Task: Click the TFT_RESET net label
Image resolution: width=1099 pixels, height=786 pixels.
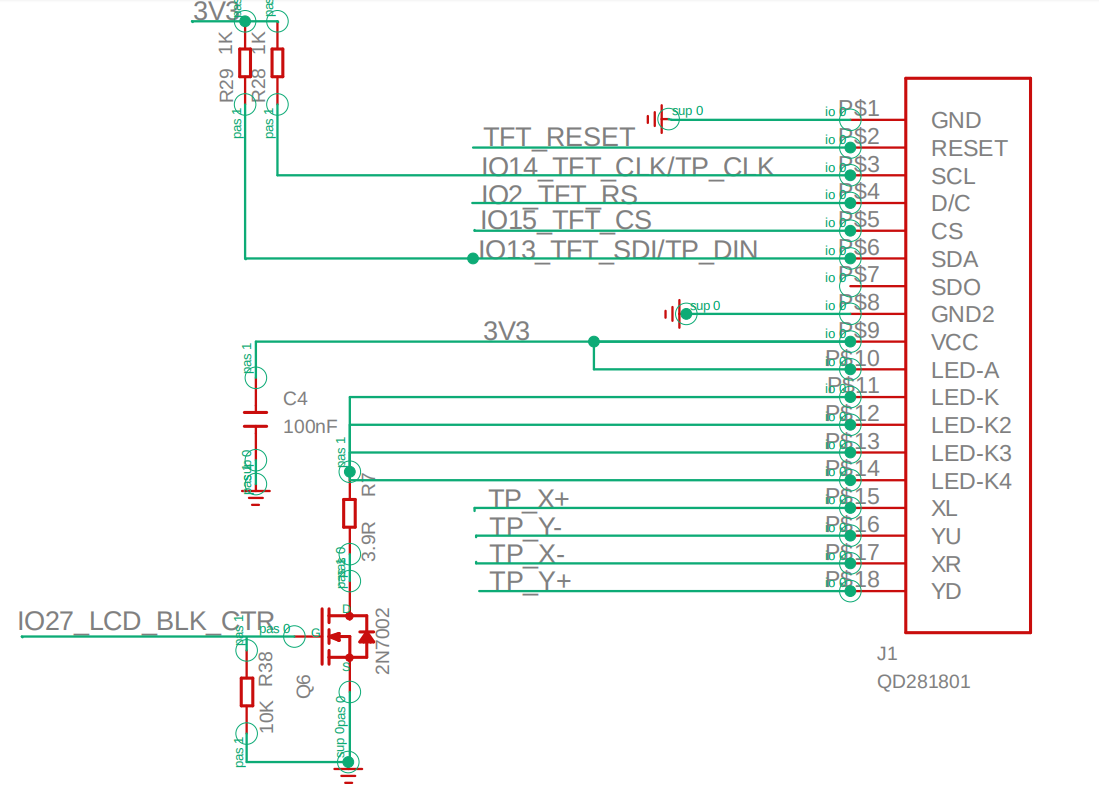Action: 559,137
